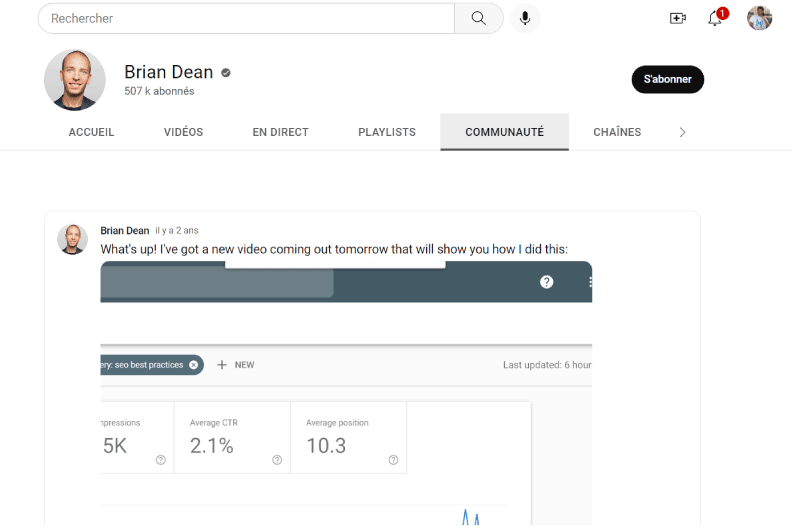
Task: Open the create video camera icon
Action: (x=678, y=18)
